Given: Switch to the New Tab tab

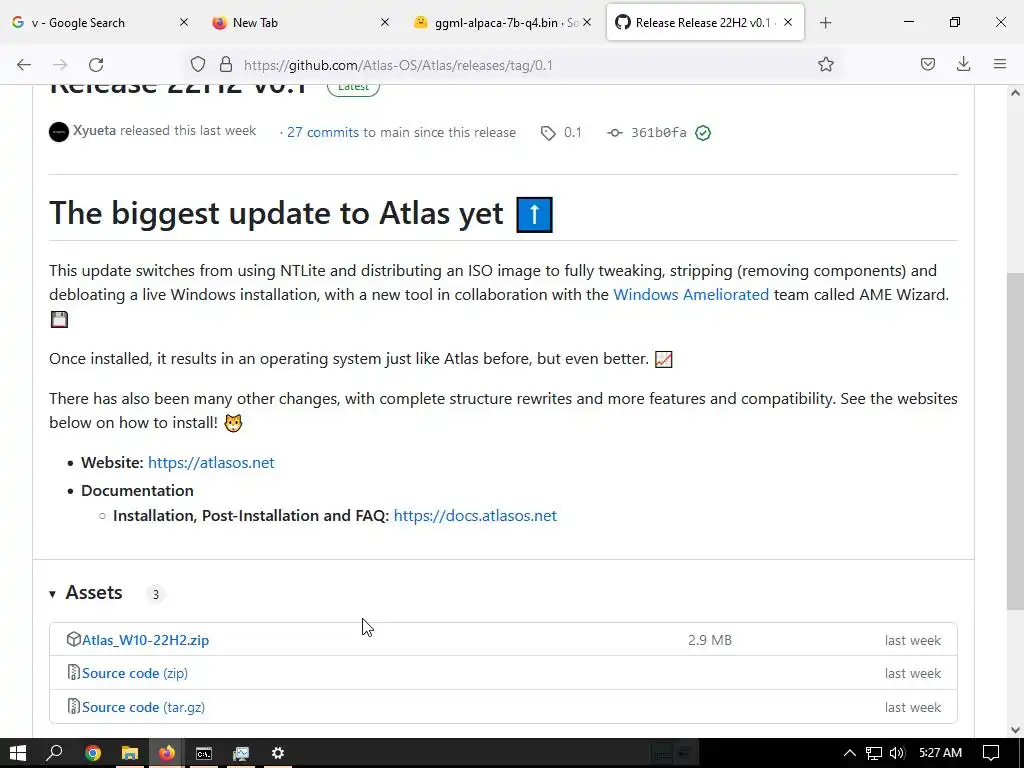Looking at the screenshot, I should tap(302, 22).
